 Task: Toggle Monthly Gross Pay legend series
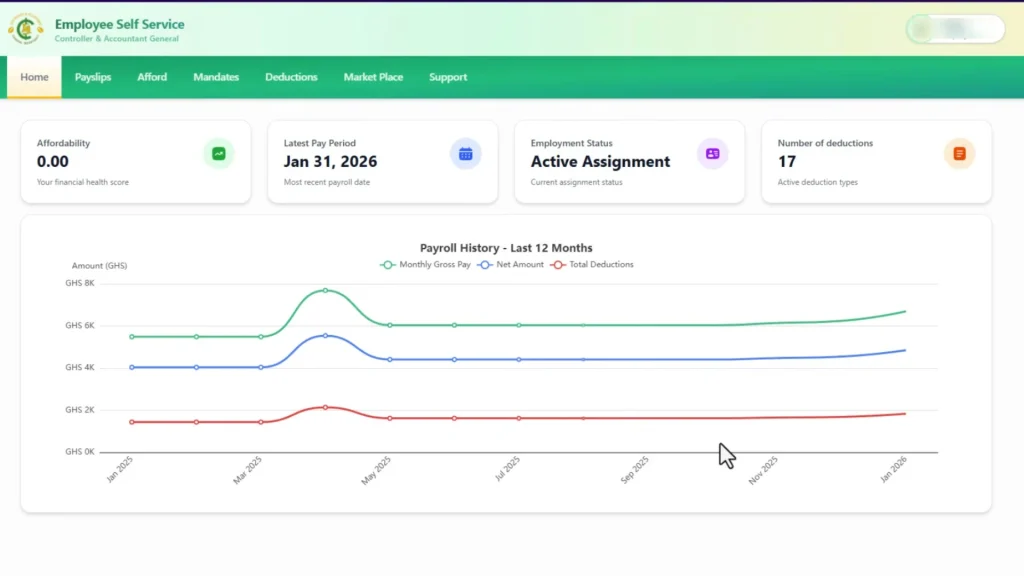(x=425, y=264)
